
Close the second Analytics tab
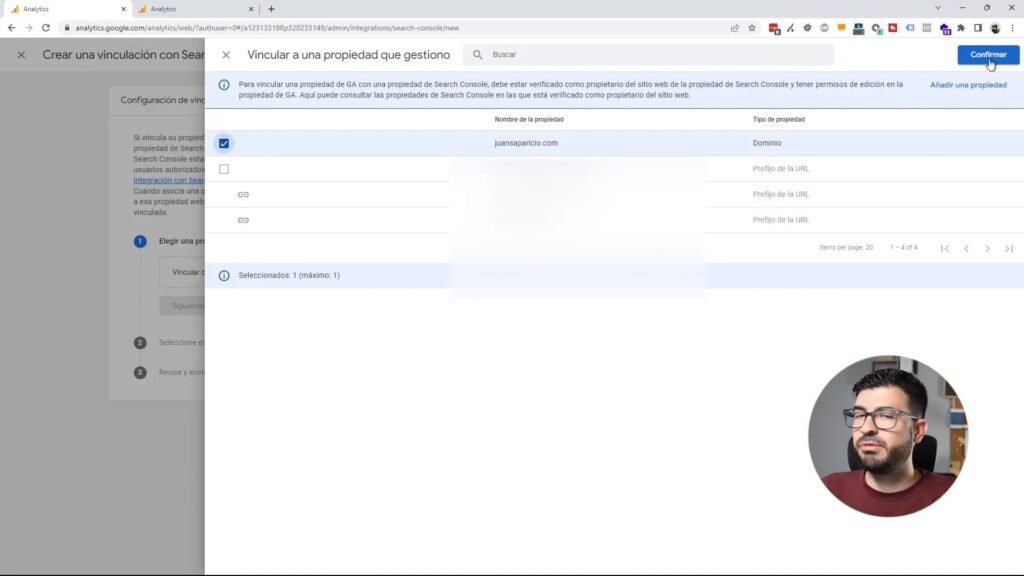pyautogui.click(x=251, y=9)
